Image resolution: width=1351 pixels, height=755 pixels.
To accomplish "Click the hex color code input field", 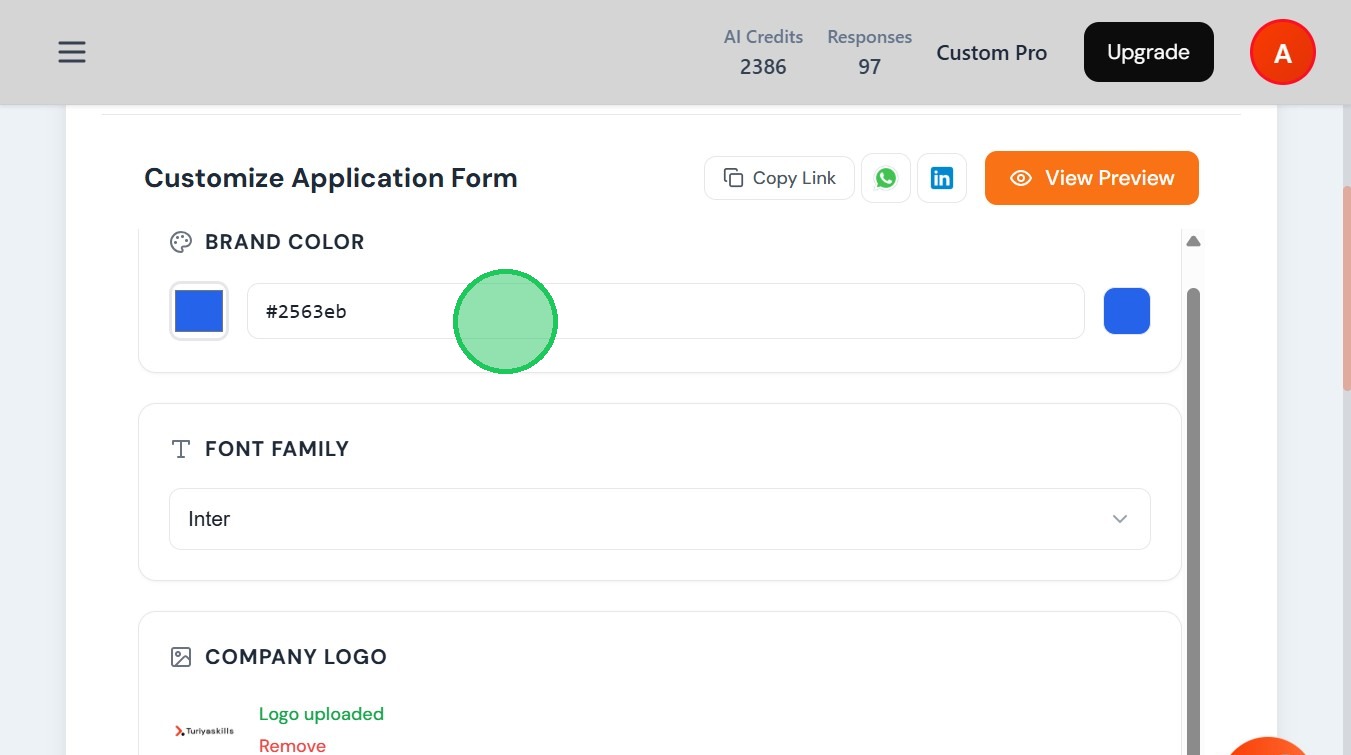I will [665, 311].
